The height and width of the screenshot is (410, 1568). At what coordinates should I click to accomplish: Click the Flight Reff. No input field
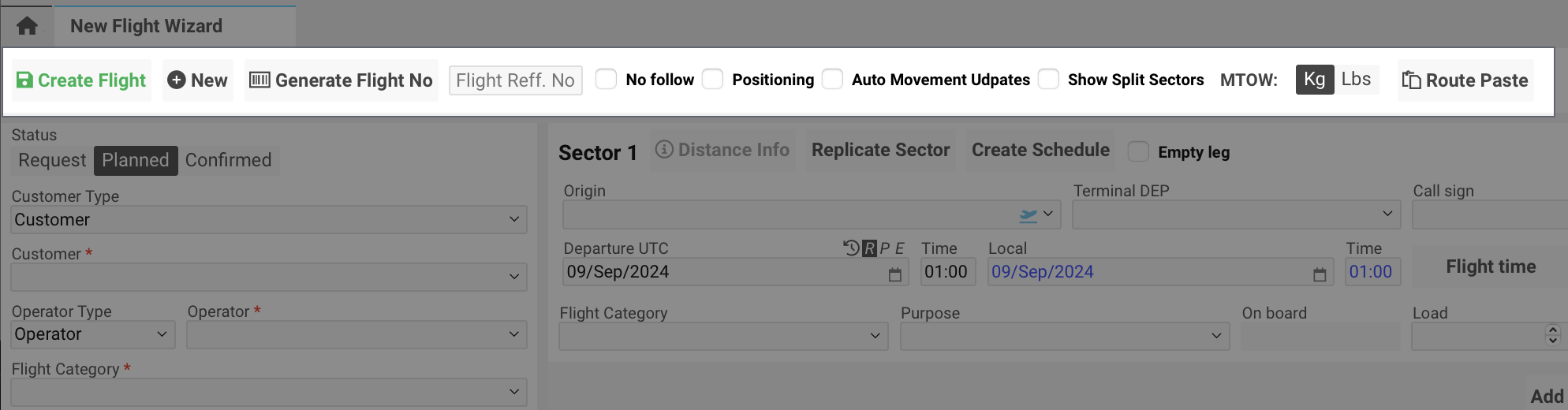[515, 80]
